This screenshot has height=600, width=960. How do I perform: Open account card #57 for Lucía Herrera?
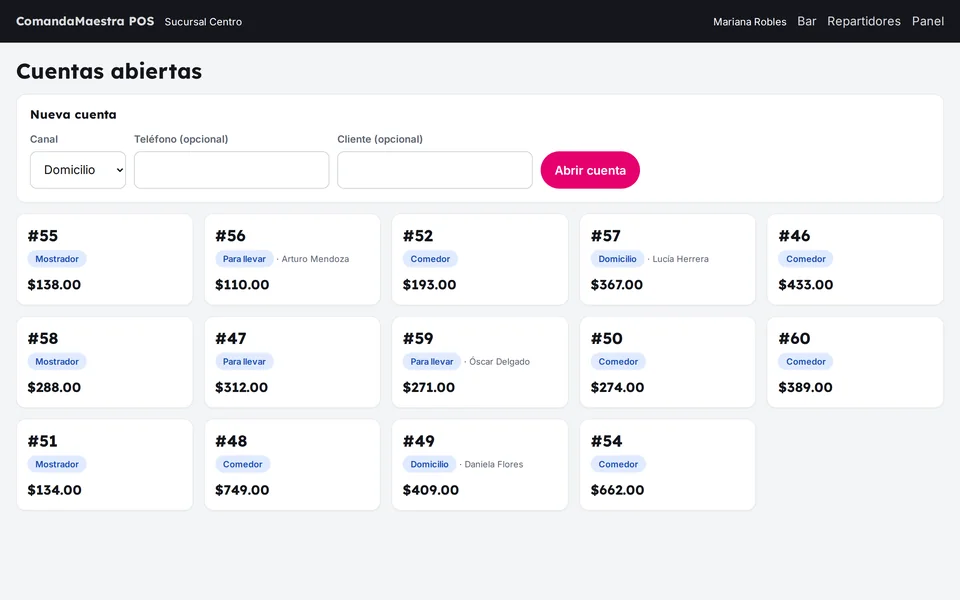[x=667, y=260]
